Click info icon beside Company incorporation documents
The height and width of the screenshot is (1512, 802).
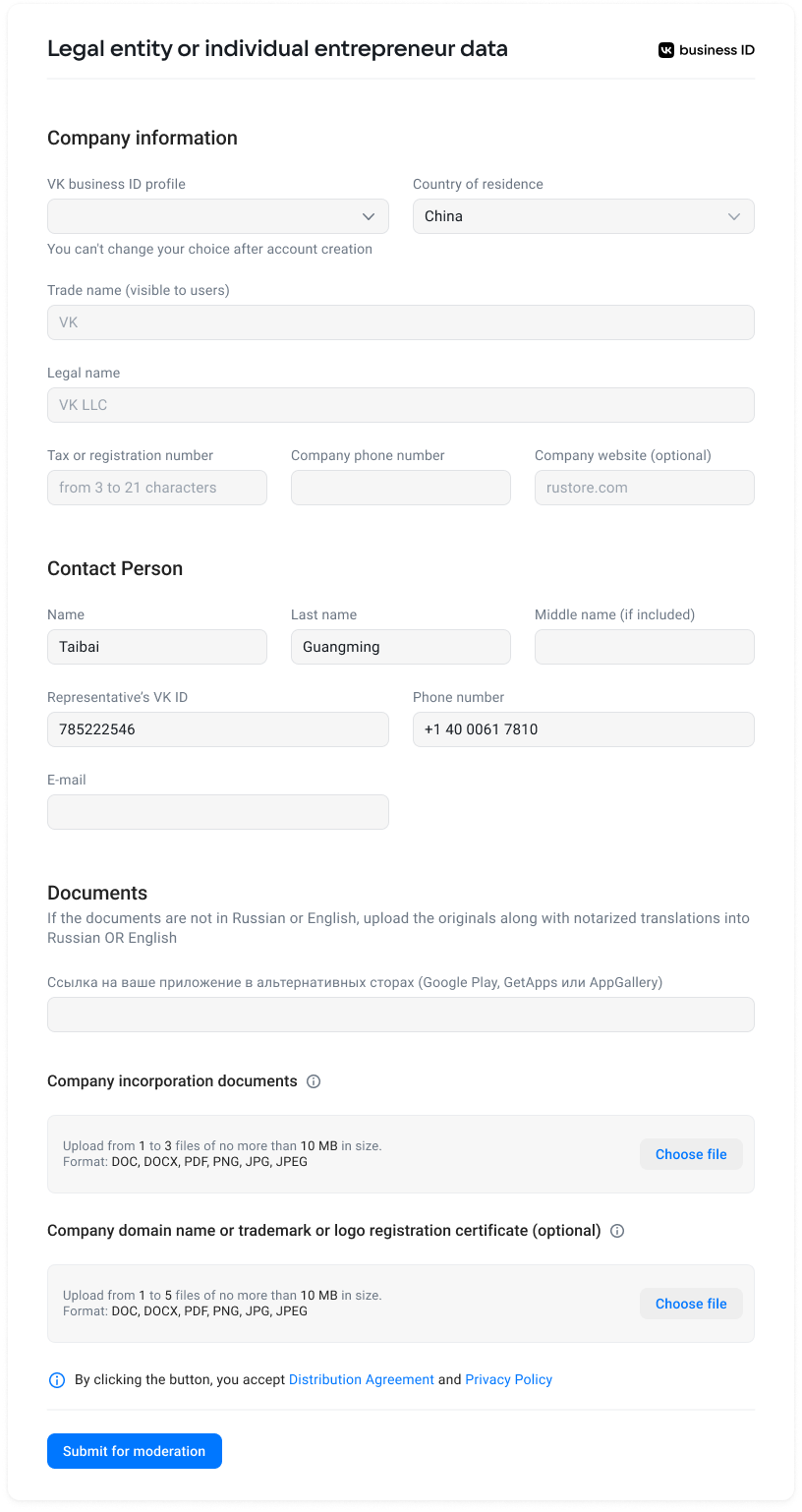click(314, 1081)
